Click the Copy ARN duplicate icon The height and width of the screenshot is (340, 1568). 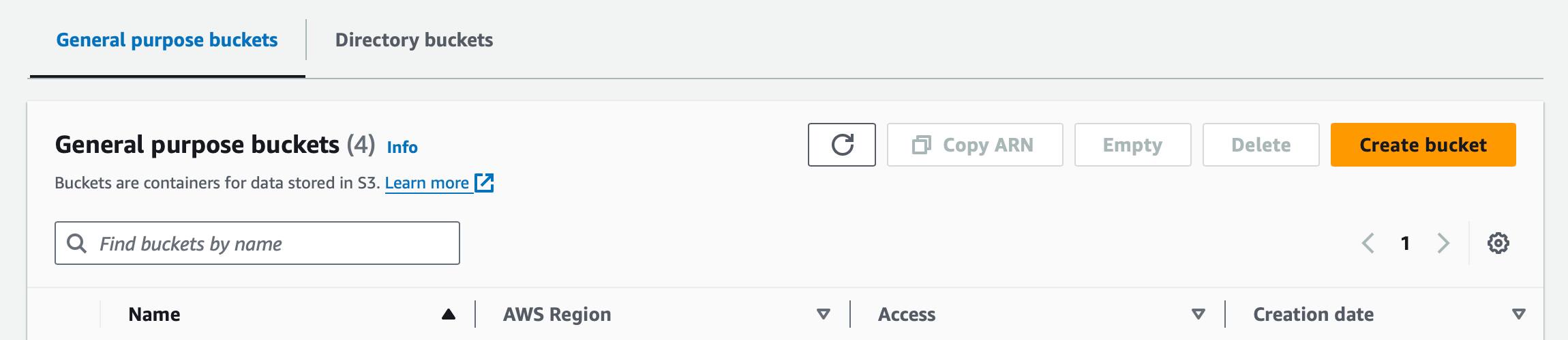[x=921, y=145]
